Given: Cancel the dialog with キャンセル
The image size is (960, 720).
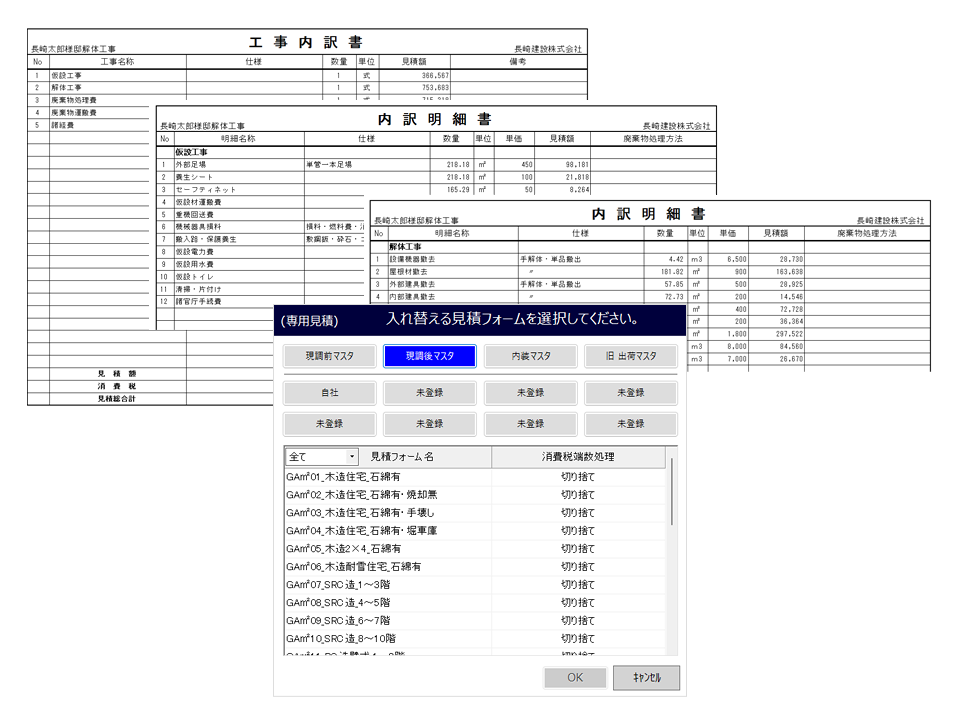Looking at the screenshot, I should 647,677.
